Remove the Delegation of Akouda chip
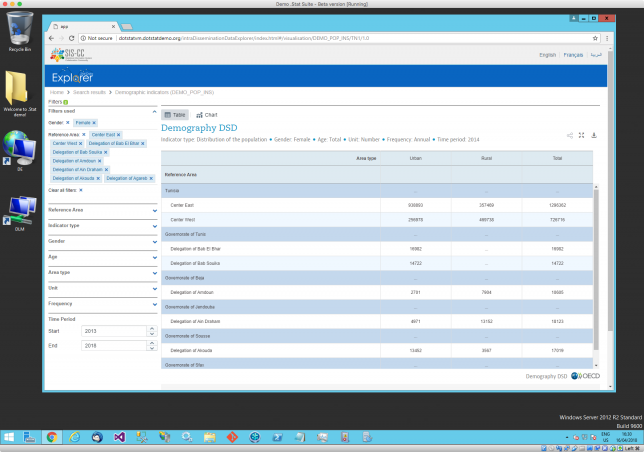This screenshot has height=452, width=644. (x=98, y=179)
